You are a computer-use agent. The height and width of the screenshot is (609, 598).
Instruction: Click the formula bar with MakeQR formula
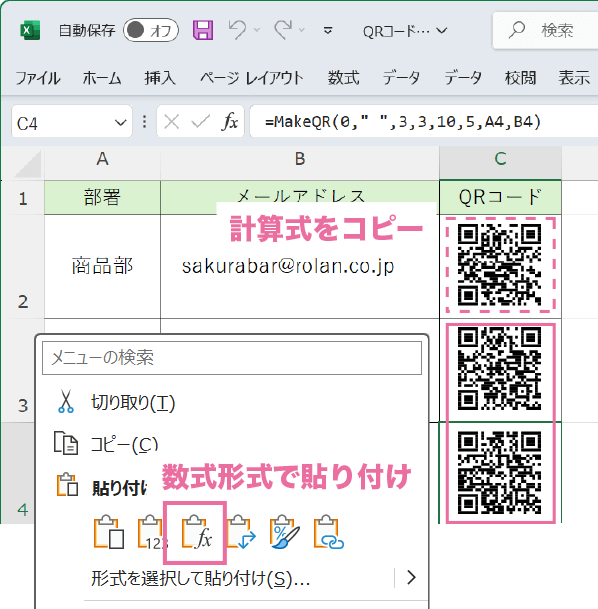coord(424,122)
